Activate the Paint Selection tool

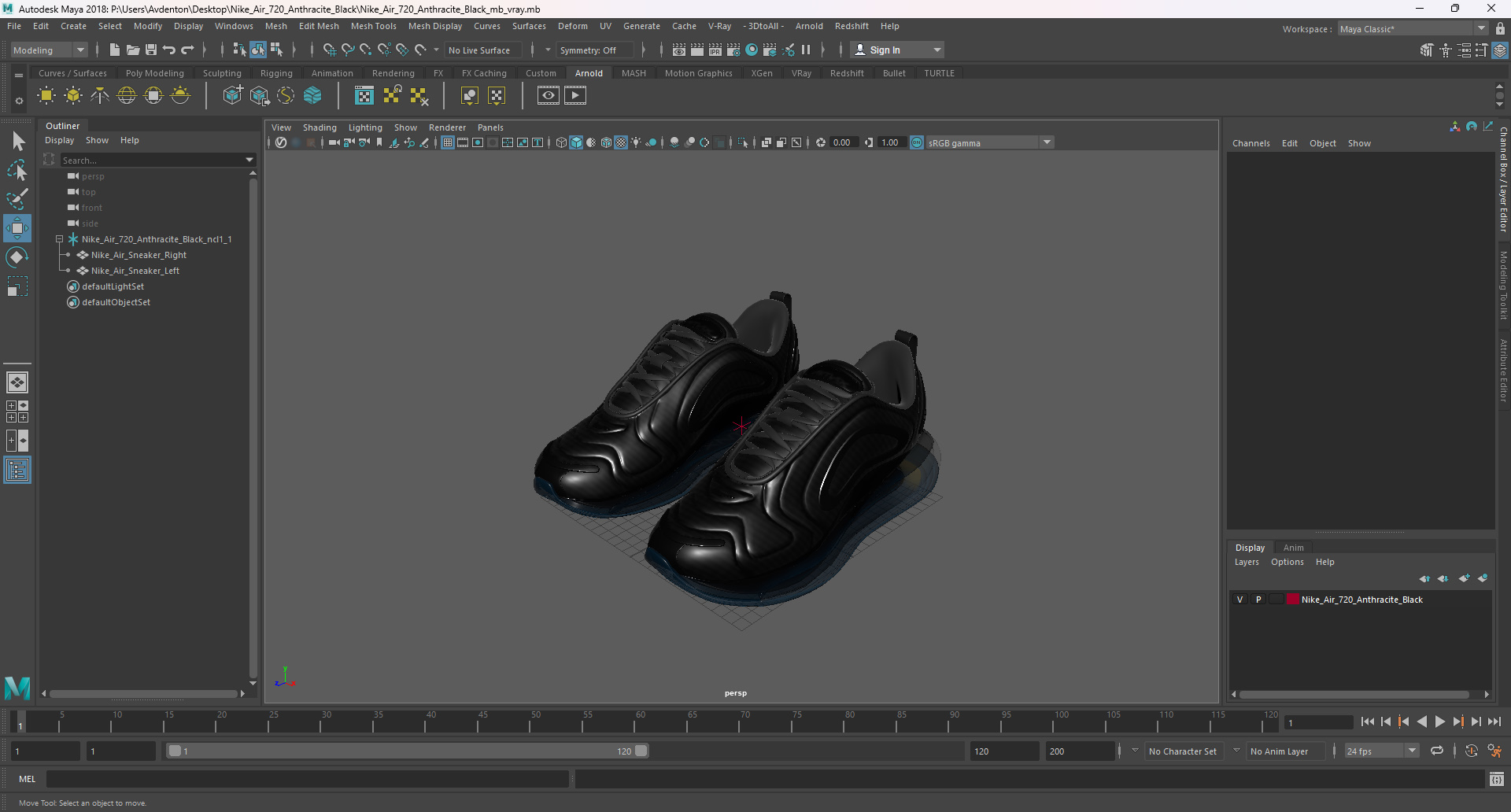pyautogui.click(x=17, y=199)
